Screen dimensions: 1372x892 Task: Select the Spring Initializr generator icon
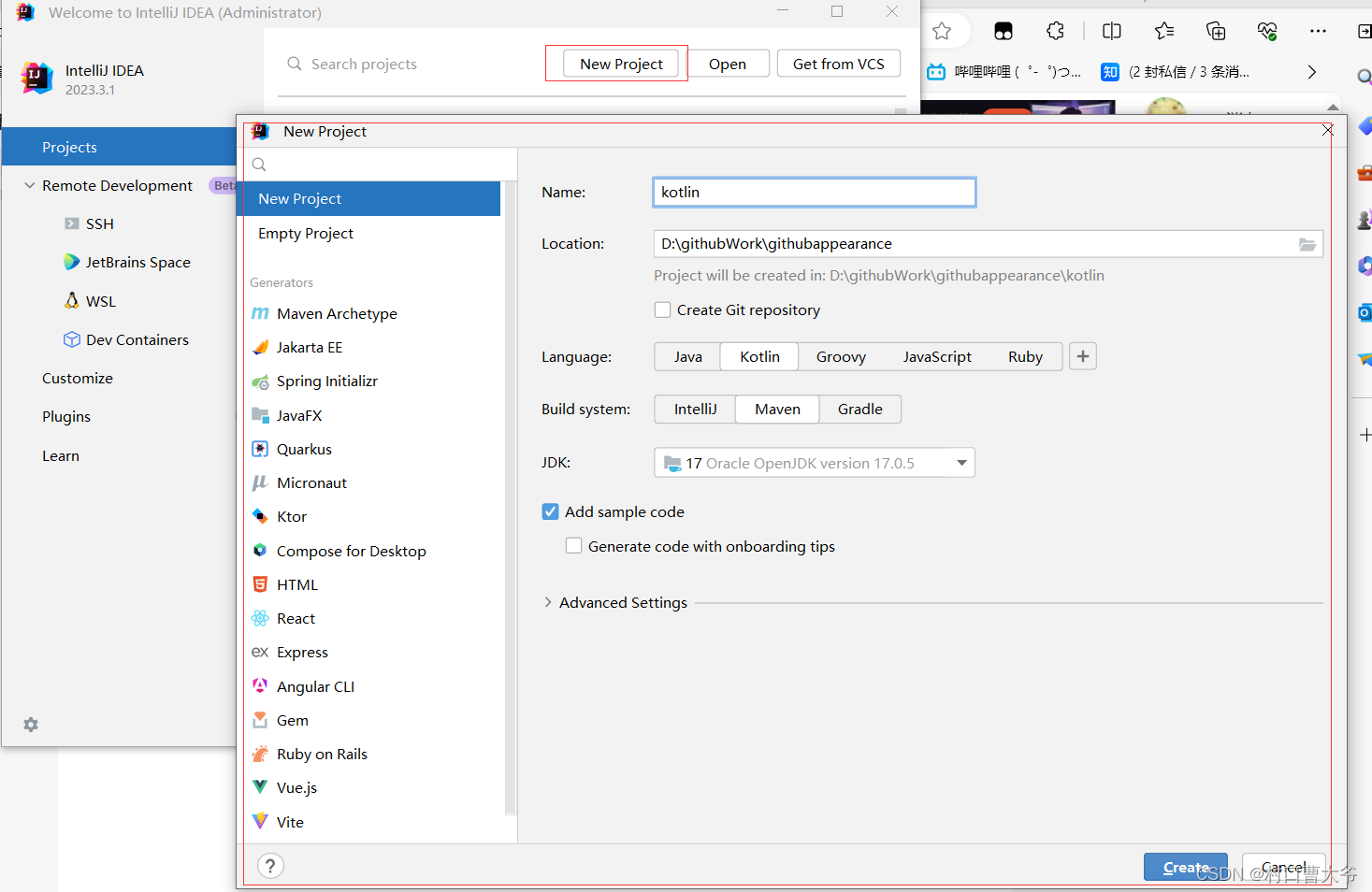click(x=260, y=381)
